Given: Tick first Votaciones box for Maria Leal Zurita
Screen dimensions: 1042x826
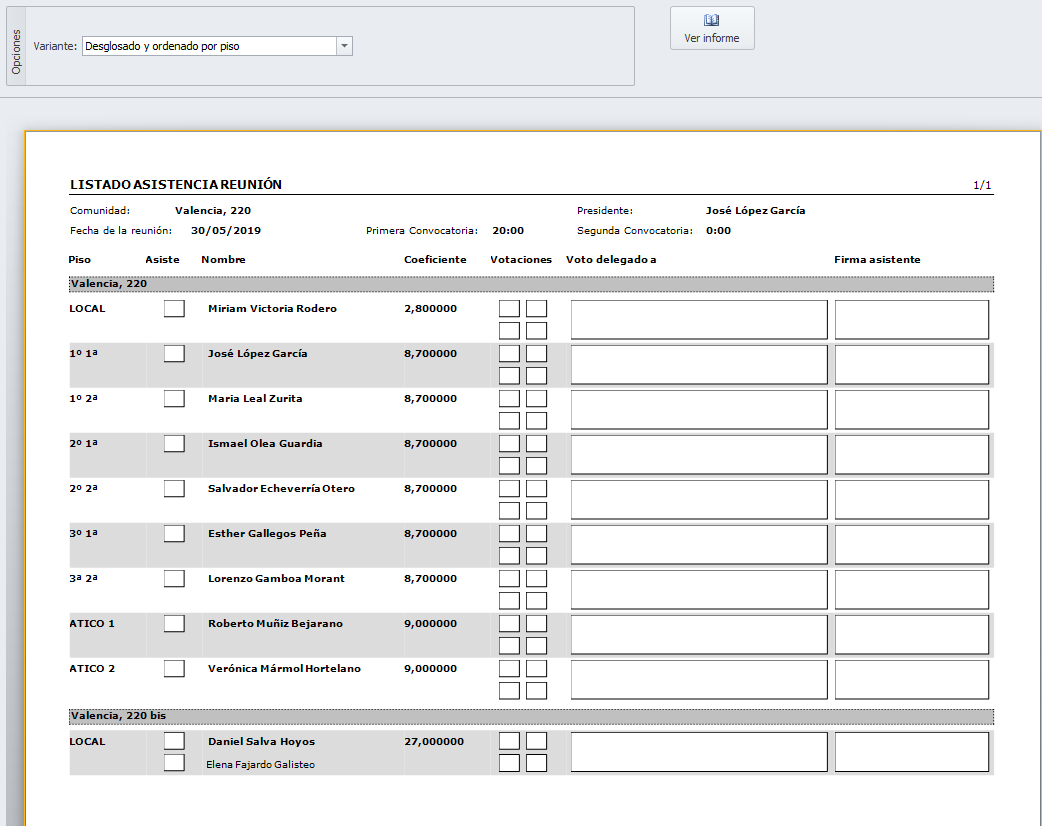Looking at the screenshot, I should tap(509, 399).
